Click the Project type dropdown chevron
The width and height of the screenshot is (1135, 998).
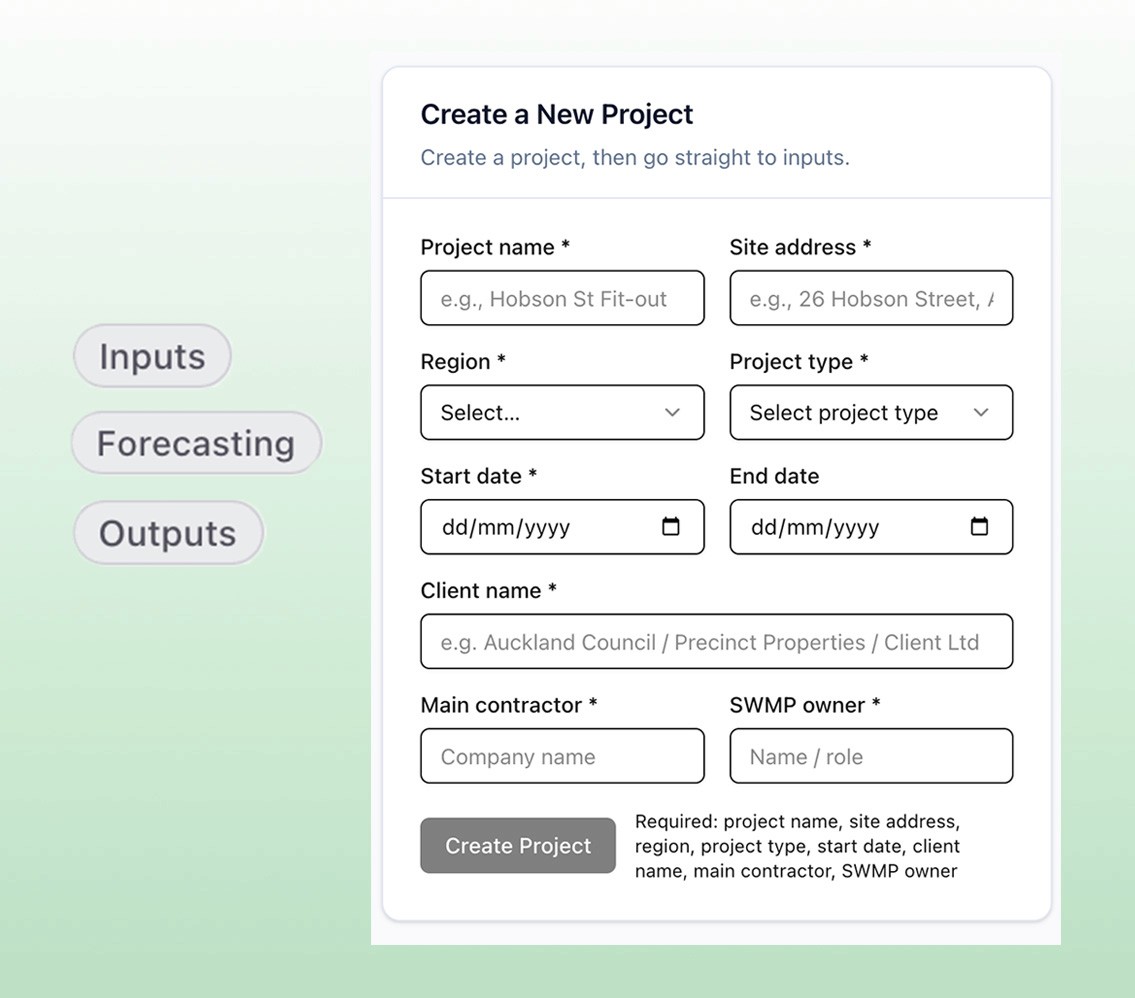[x=981, y=412]
